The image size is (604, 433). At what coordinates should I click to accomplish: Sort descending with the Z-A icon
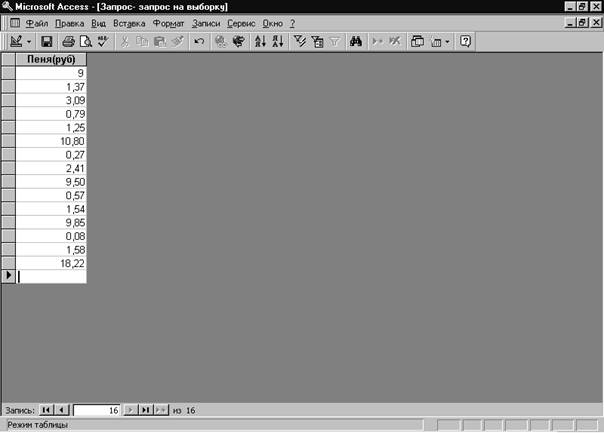(x=278, y=41)
